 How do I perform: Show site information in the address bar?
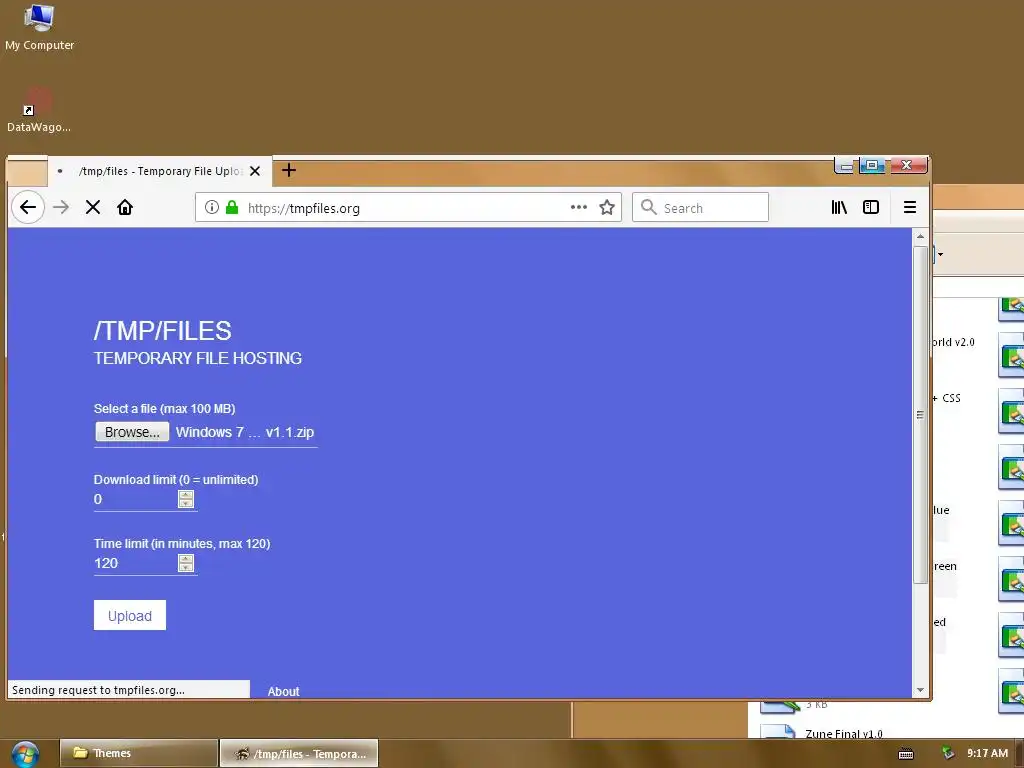point(212,208)
